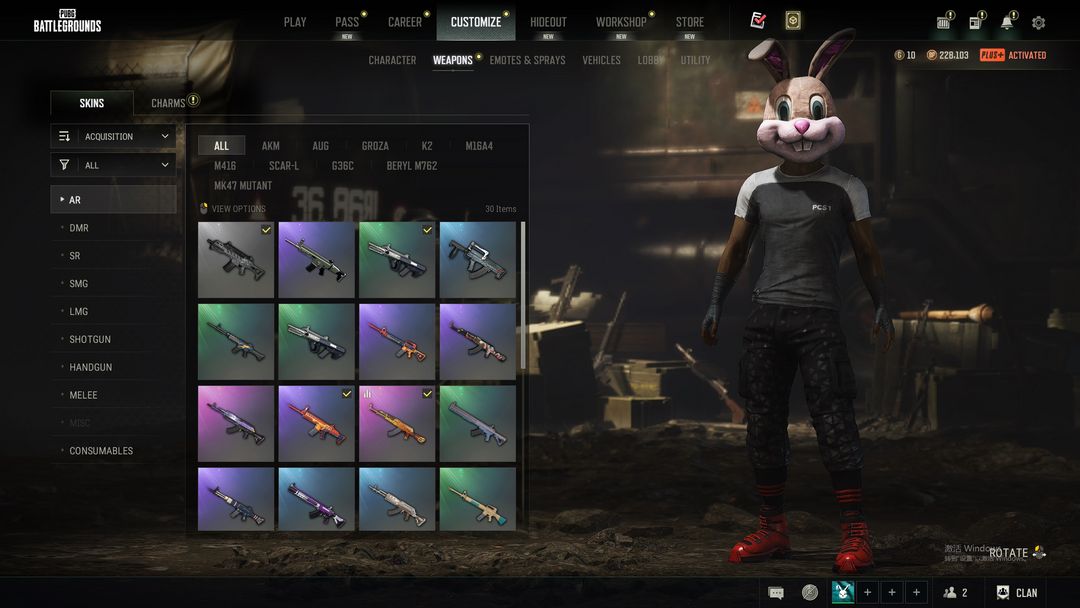1080x608 pixels.
Task: Switch to Emotes & Sprays sub-tab
Action: point(528,61)
